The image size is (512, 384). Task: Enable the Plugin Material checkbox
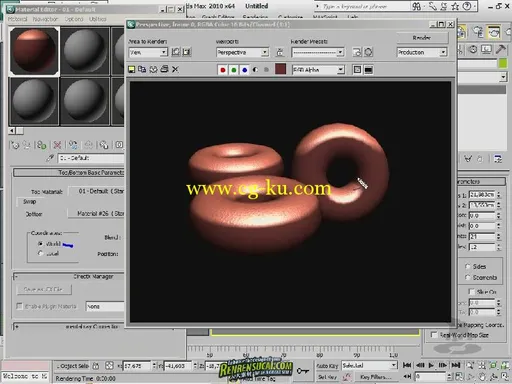(x=19, y=306)
